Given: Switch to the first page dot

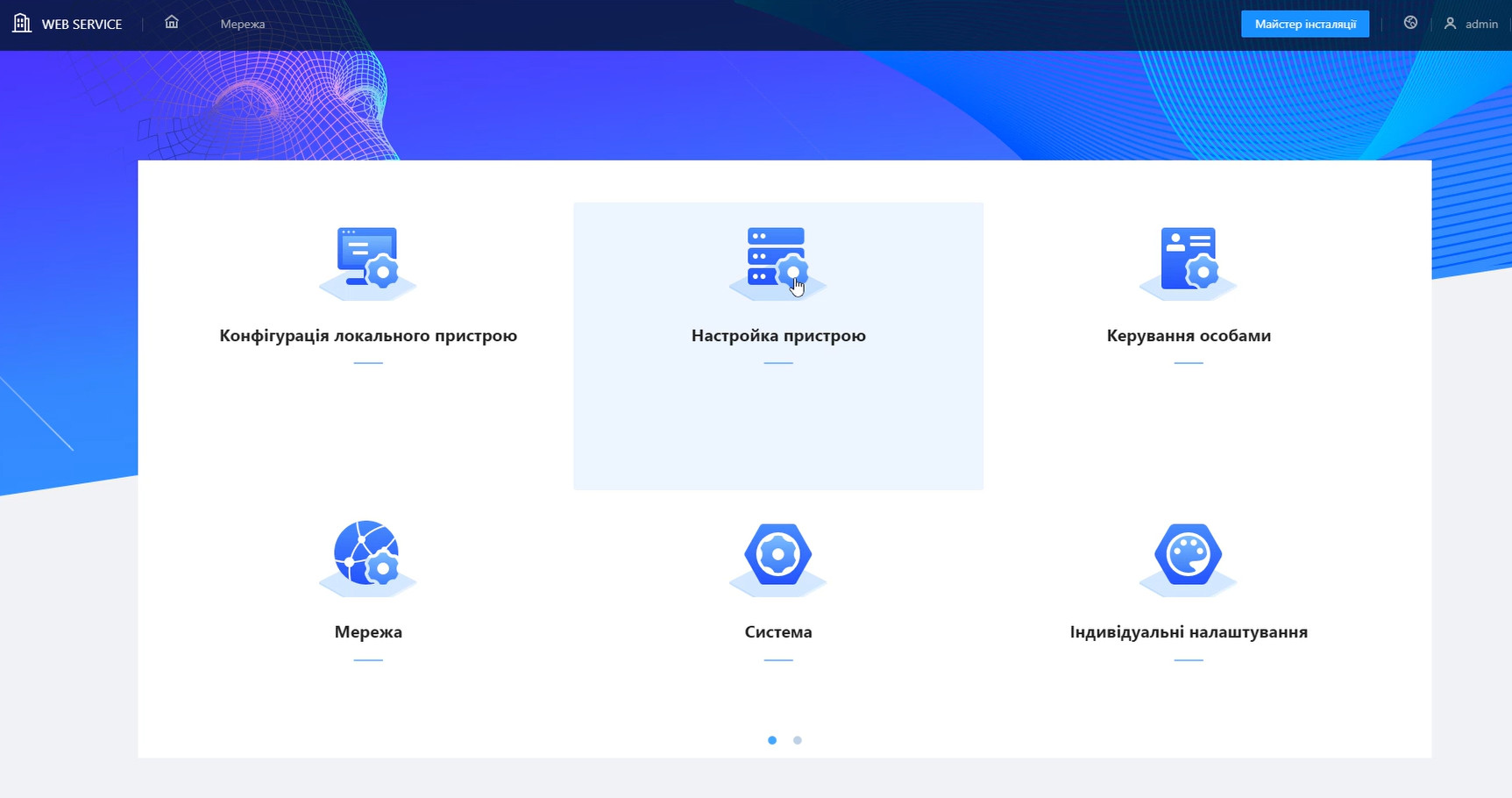Looking at the screenshot, I should tap(772, 740).
